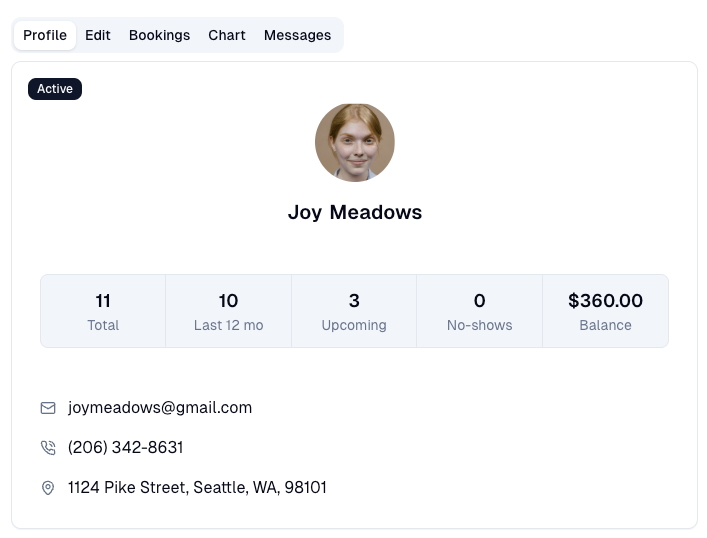Select the Total appointments stat
707x538 pixels.
pos(103,311)
